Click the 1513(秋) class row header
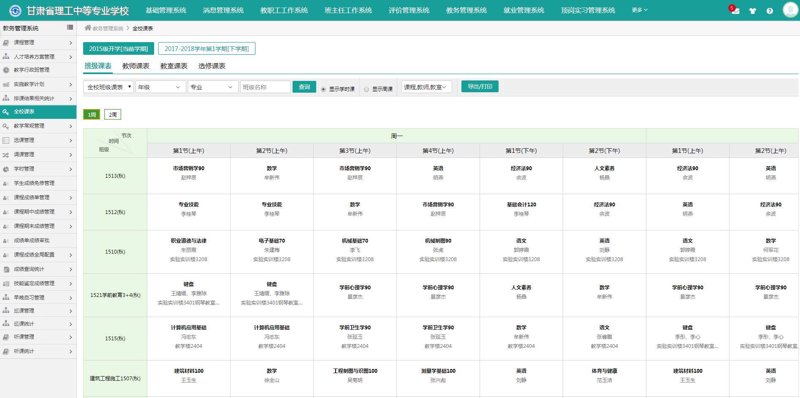 [115, 176]
